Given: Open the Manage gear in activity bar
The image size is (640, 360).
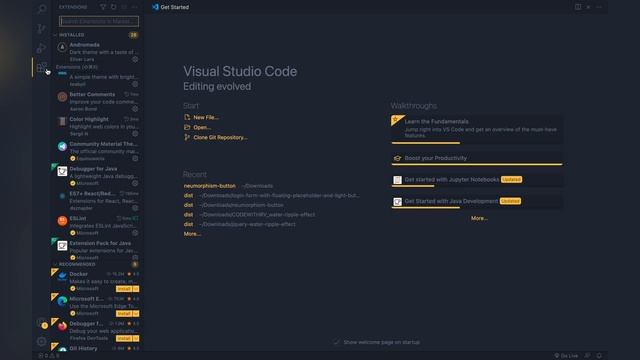Looking at the screenshot, I should pos(41,341).
